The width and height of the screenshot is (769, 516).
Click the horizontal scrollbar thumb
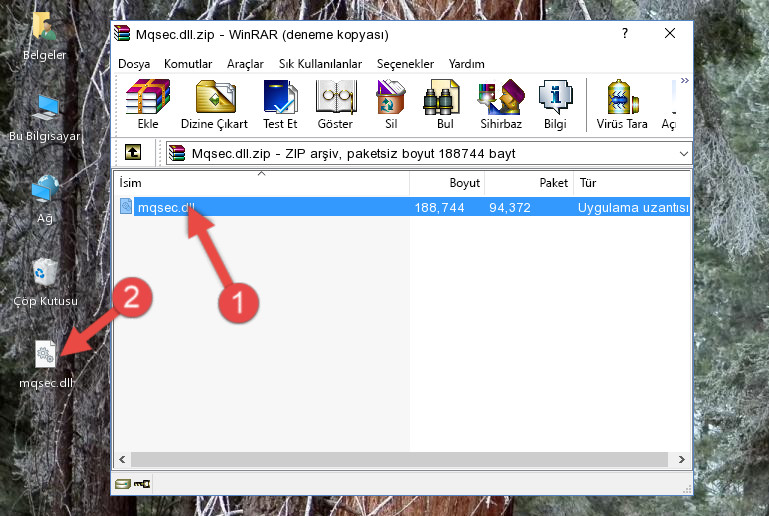click(399, 460)
